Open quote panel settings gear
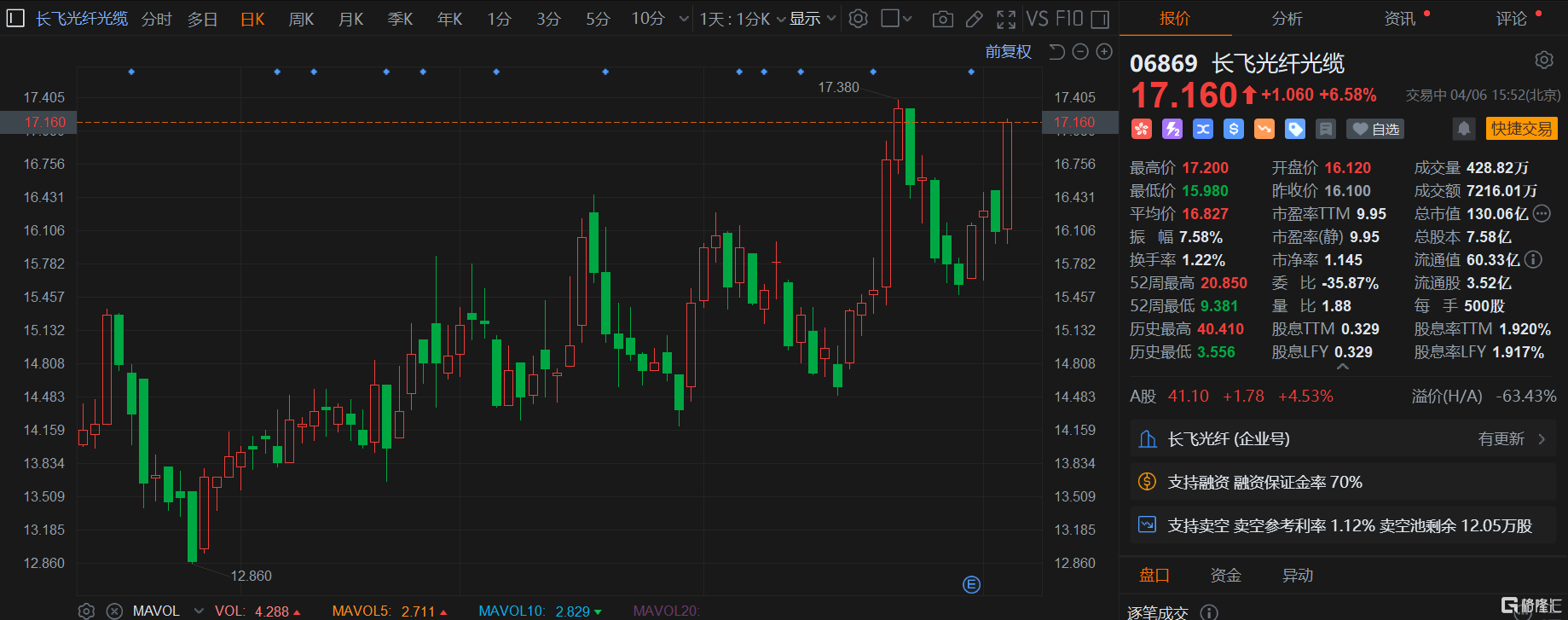Screen dimensions: 1568x620 pyautogui.click(x=1544, y=60)
